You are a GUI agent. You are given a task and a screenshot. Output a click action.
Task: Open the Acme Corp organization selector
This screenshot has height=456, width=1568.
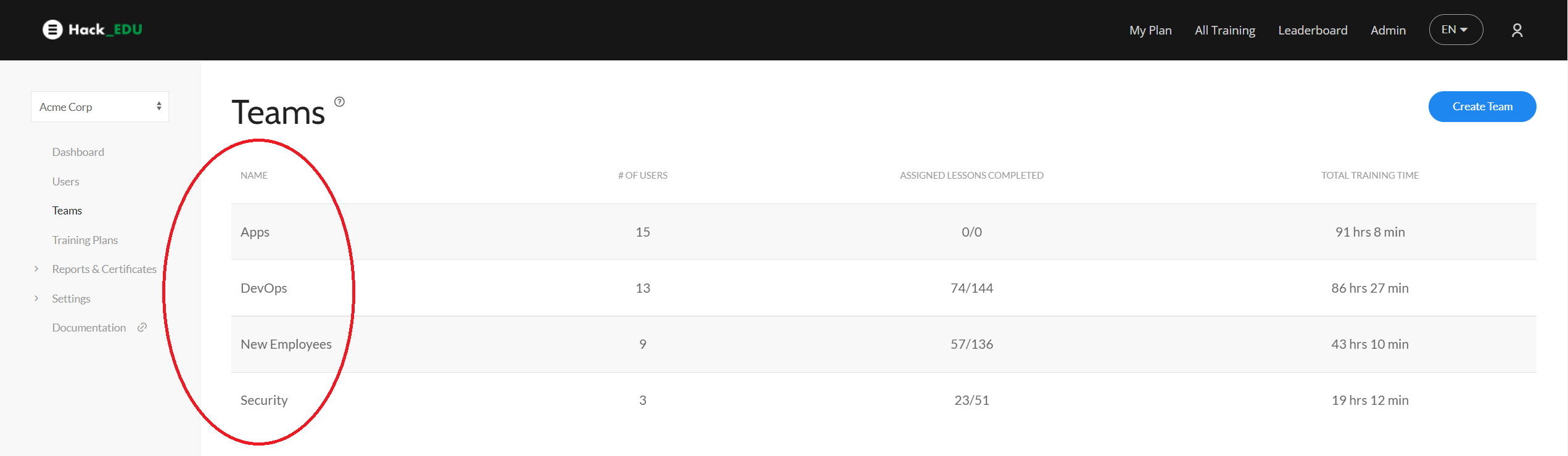coord(100,107)
